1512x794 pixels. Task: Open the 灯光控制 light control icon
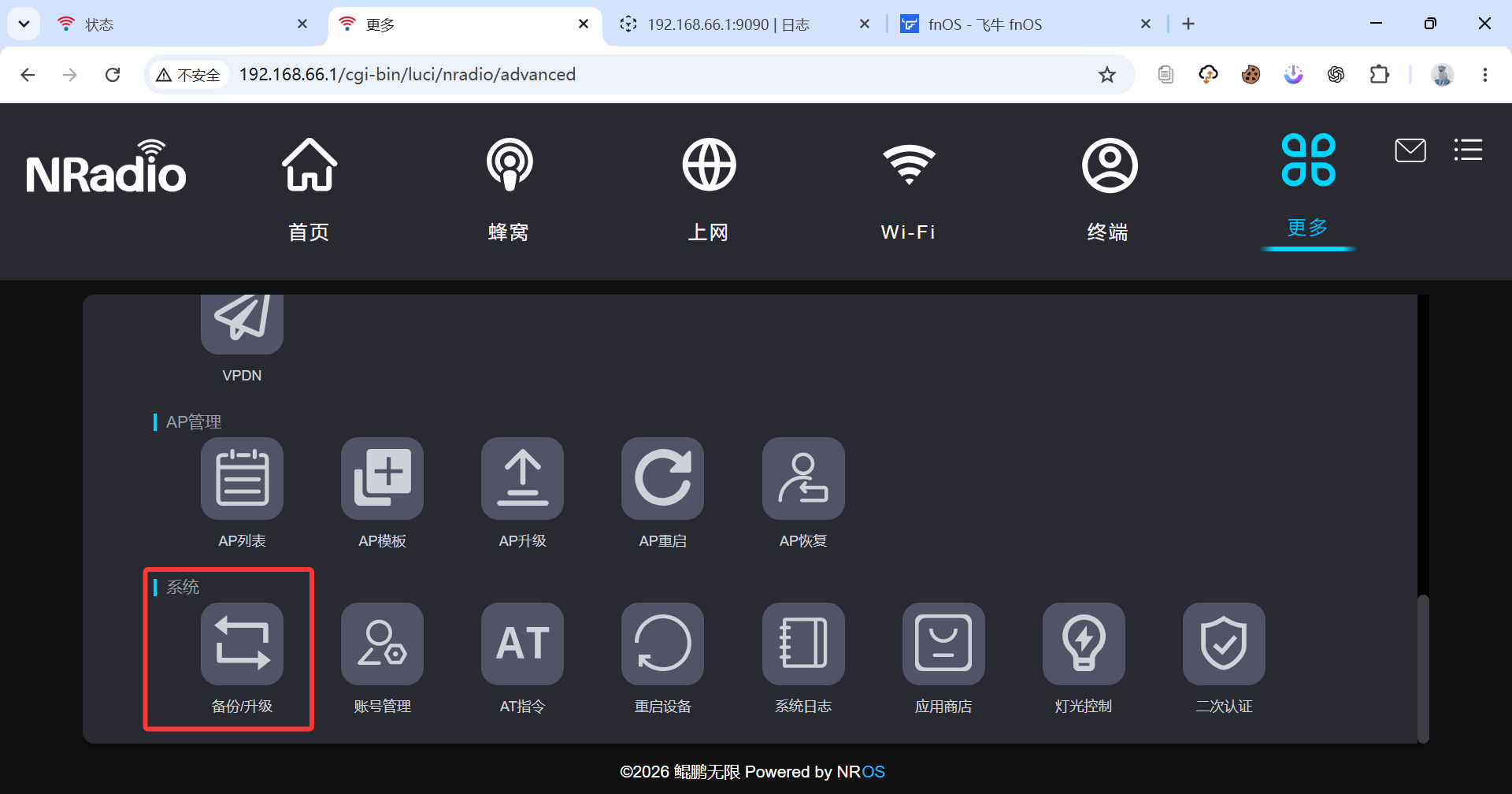click(x=1084, y=644)
